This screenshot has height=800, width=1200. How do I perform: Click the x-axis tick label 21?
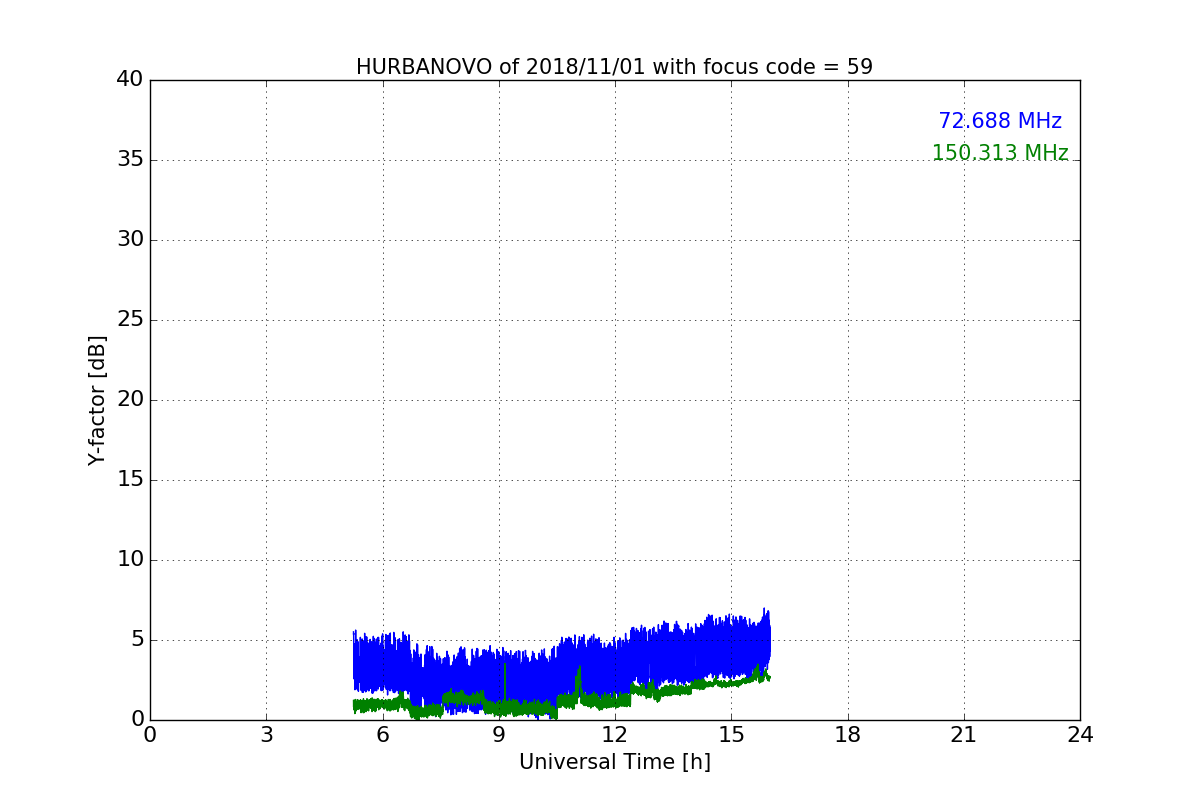click(x=964, y=735)
